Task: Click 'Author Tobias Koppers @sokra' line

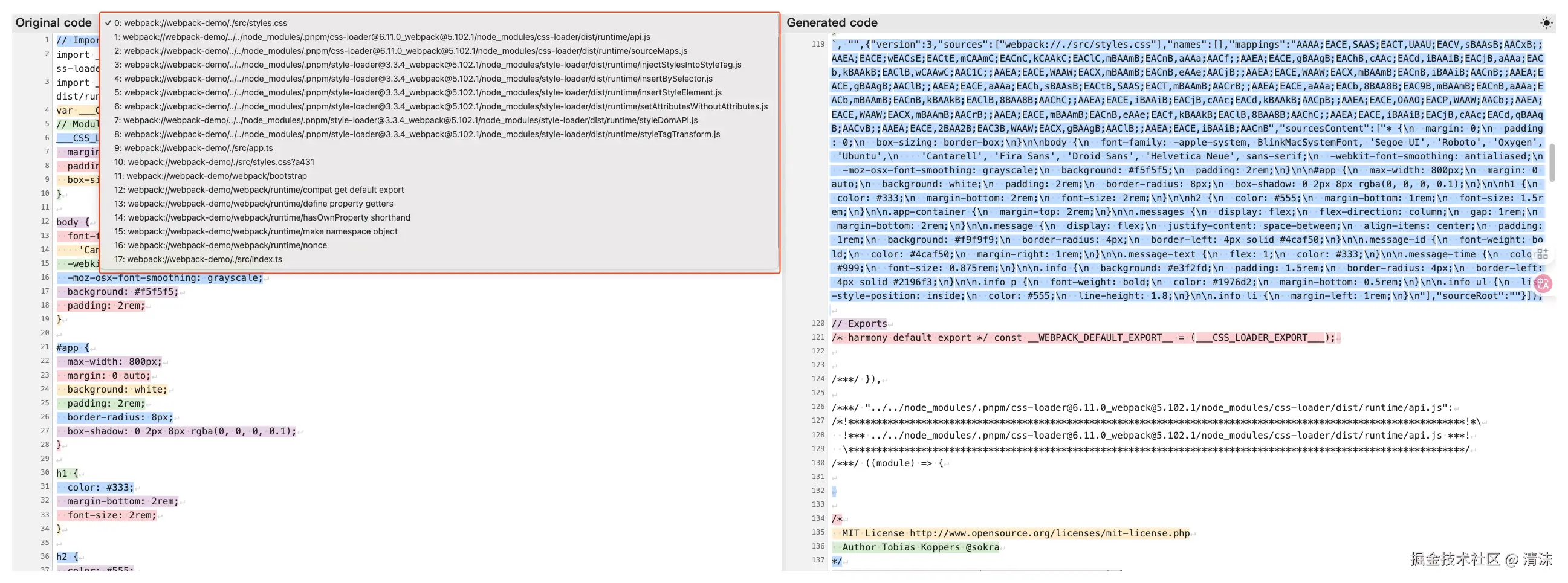Action: (x=921, y=548)
